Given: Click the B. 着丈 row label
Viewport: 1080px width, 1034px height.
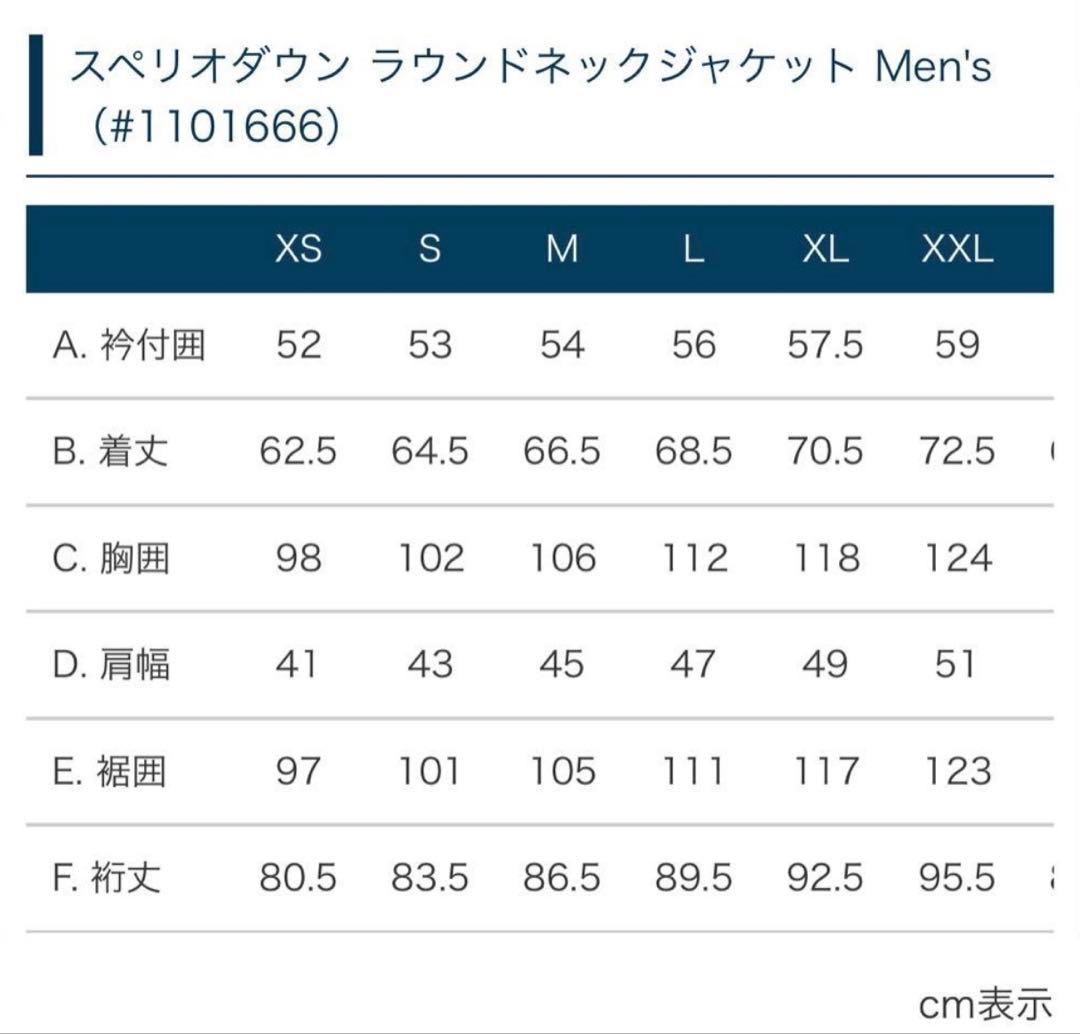Looking at the screenshot, I should tap(110, 452).
